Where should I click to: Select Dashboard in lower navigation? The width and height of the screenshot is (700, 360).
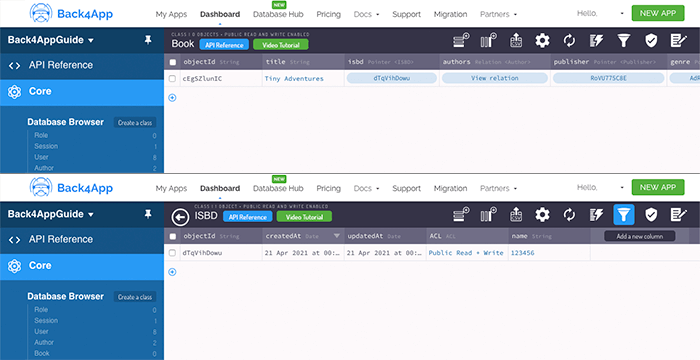coord(220,188)
